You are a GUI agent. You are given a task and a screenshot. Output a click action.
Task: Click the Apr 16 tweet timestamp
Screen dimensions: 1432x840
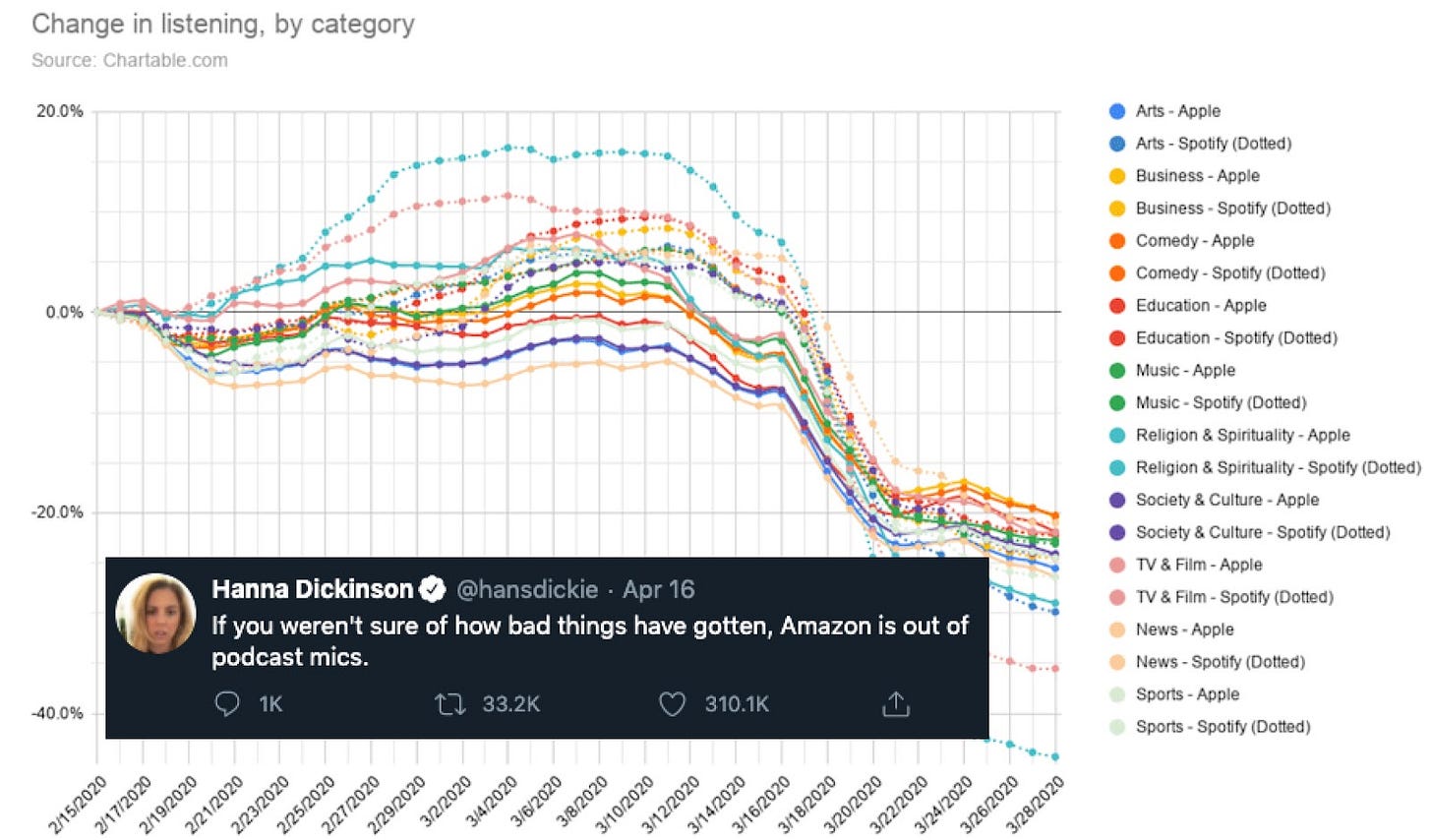(659, 589)
